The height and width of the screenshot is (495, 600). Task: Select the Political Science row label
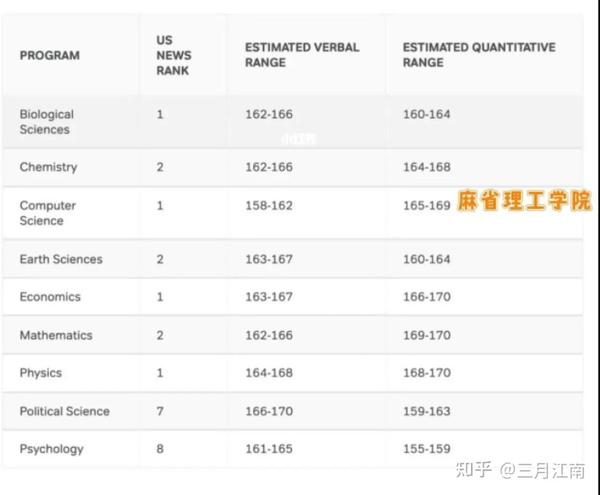pyautogui.click(x=64, y=411)
